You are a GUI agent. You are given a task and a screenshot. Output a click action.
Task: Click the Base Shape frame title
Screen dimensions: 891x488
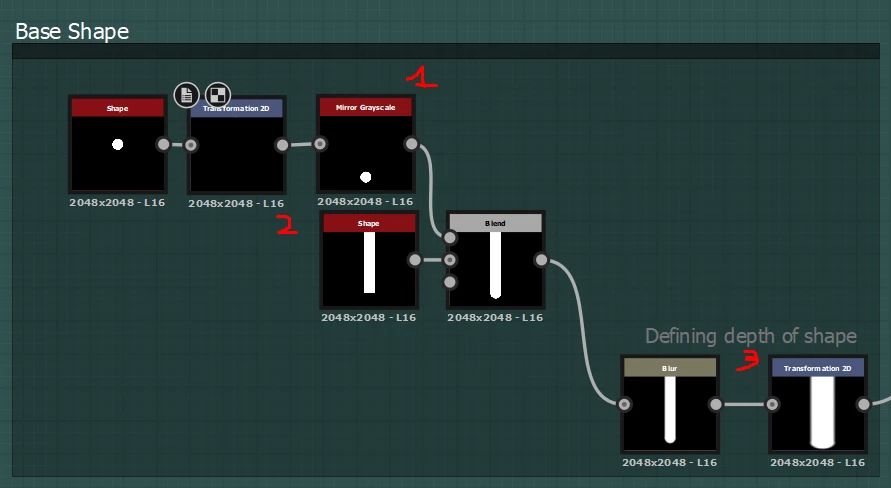[72, 31]
